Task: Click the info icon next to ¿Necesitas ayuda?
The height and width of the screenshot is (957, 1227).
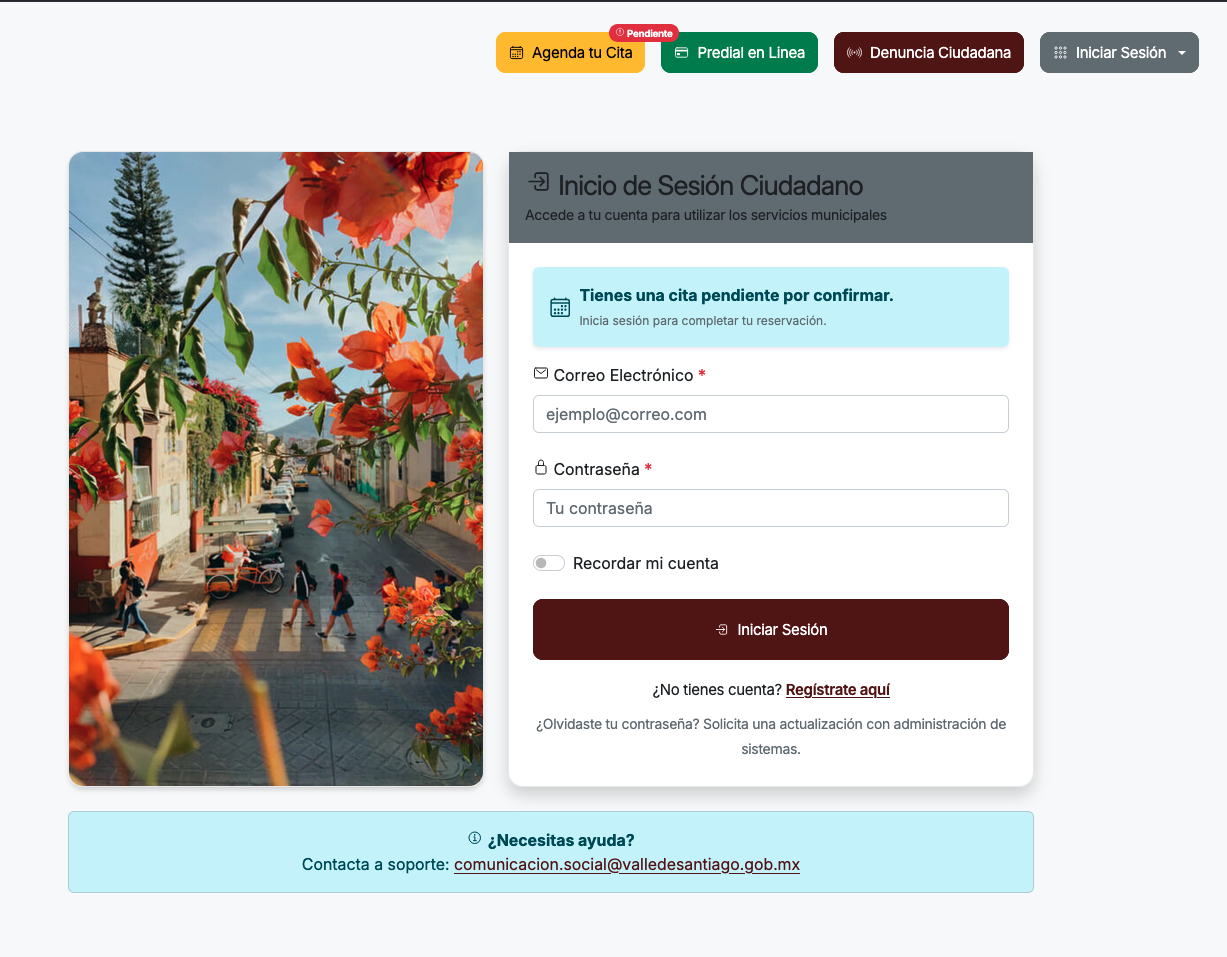Action: [475, 838]
